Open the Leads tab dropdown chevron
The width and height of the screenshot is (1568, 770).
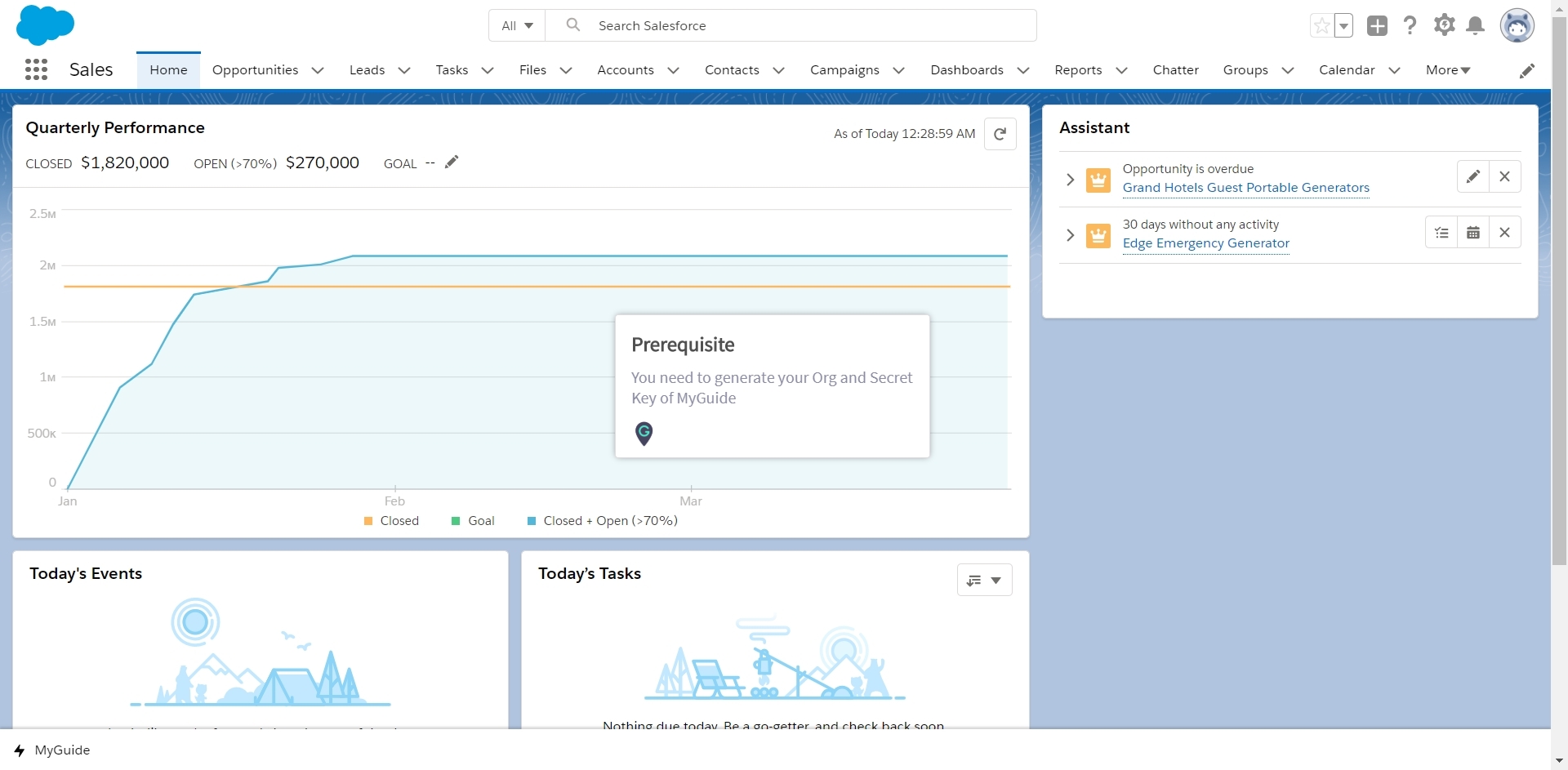pos(403,70)
